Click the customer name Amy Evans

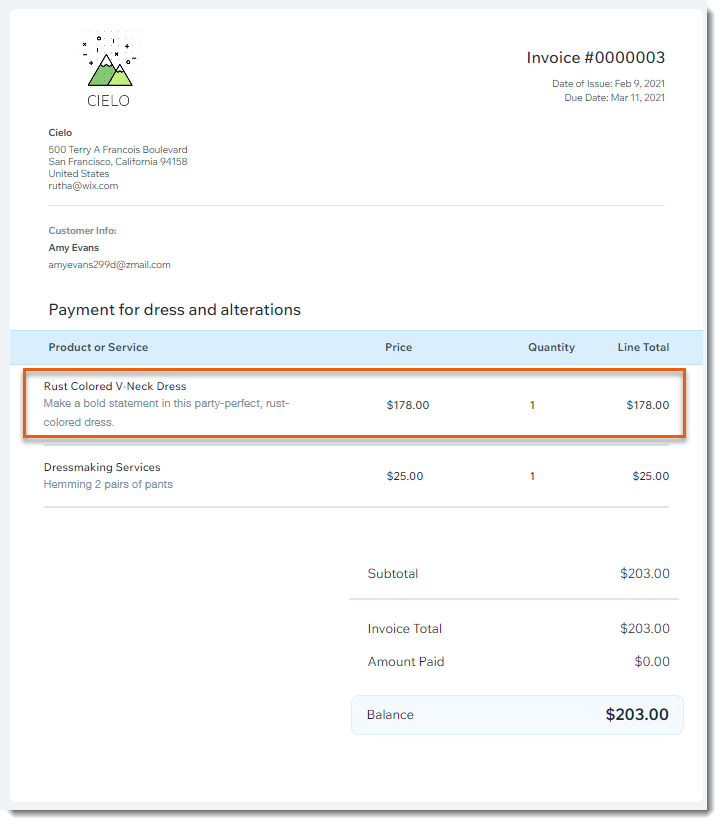click(x=74, y=247)
